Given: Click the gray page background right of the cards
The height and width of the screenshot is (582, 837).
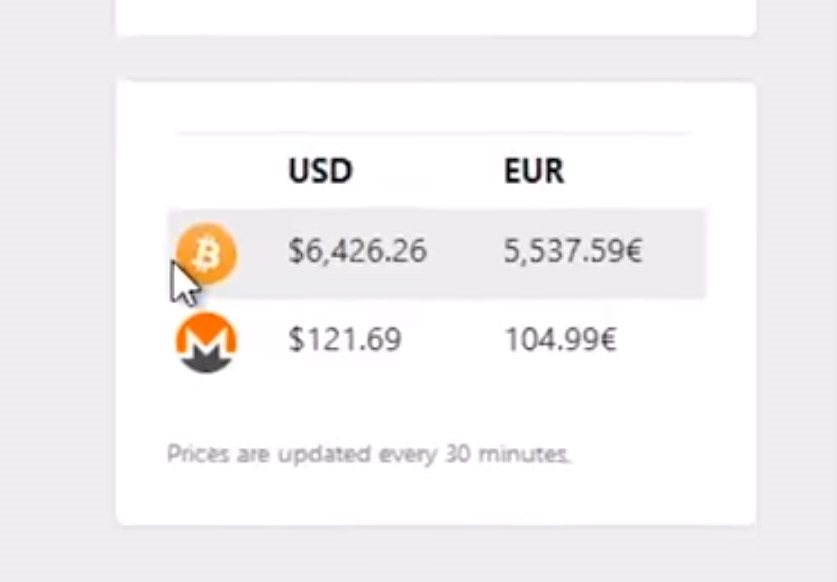Looking at the screenshot, I should pyautogui.click(x=796, y=300).
